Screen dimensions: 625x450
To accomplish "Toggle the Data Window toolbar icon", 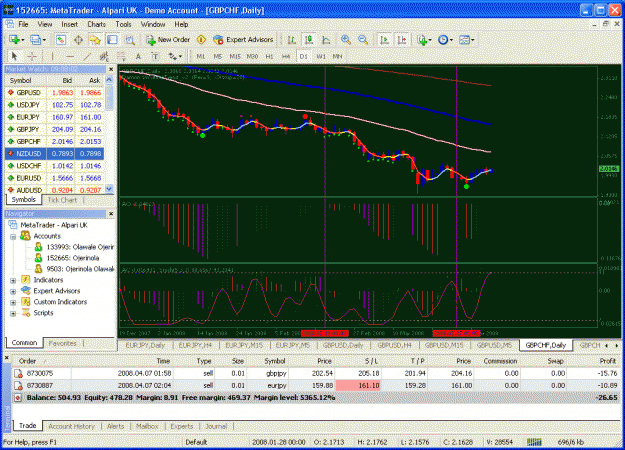I will tap(78, 39).
